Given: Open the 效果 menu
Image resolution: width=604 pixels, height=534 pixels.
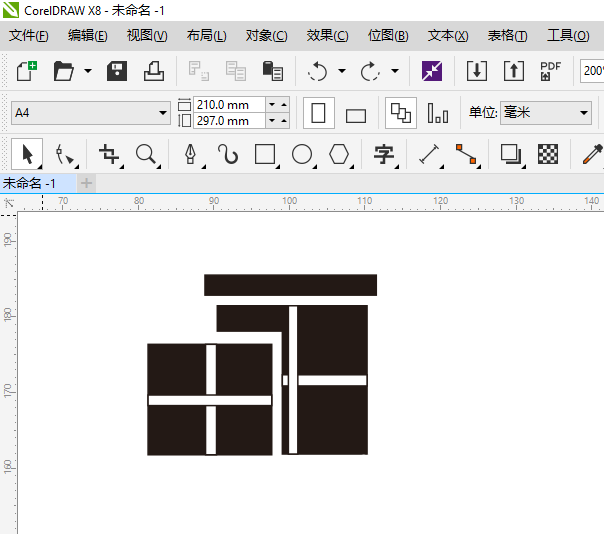Looking at the screenshot, I should pos(327,35).
